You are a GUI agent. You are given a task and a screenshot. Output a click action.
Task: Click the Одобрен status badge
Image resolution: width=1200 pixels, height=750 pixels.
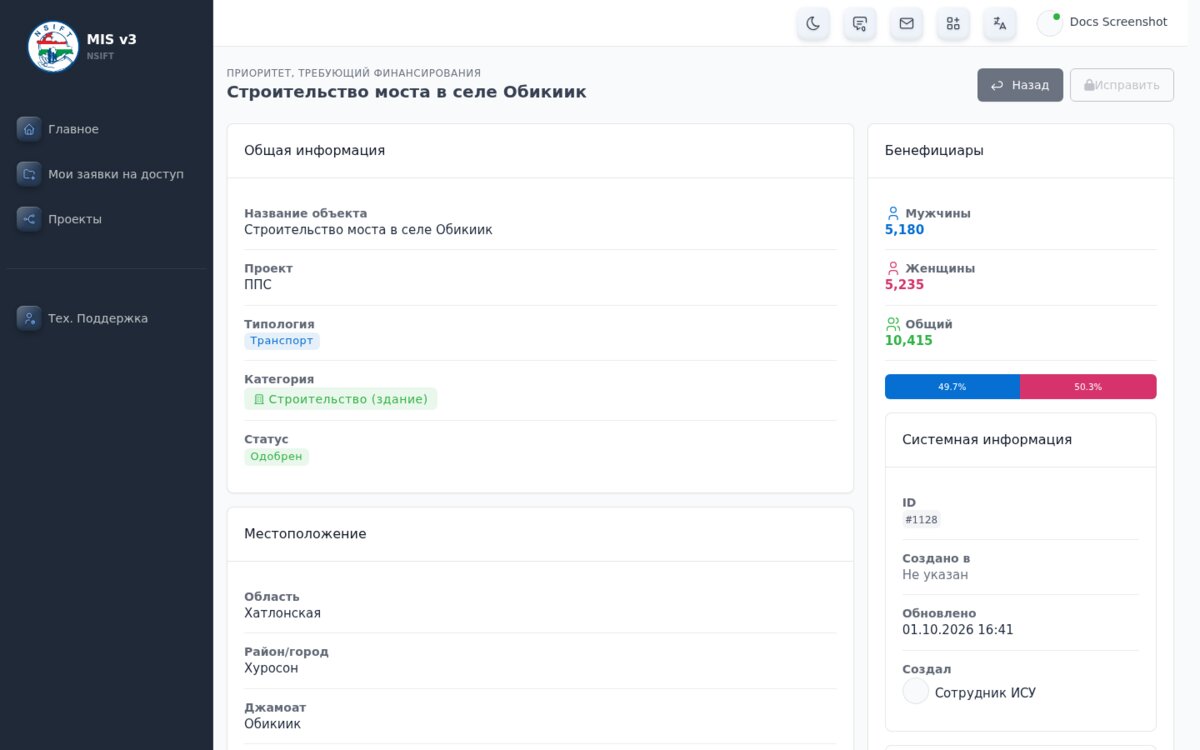[276, 457]
